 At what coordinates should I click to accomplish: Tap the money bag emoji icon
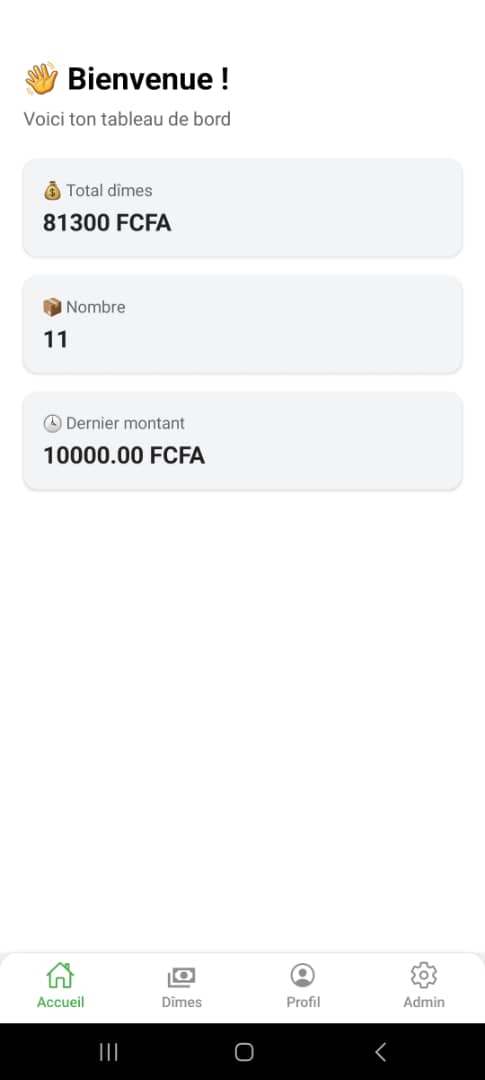pyautogui.click(x=52, y=191)
